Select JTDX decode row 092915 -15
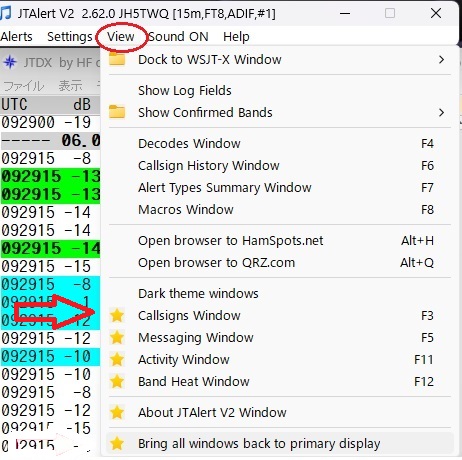The image size is (462, 460). point(50,266)
